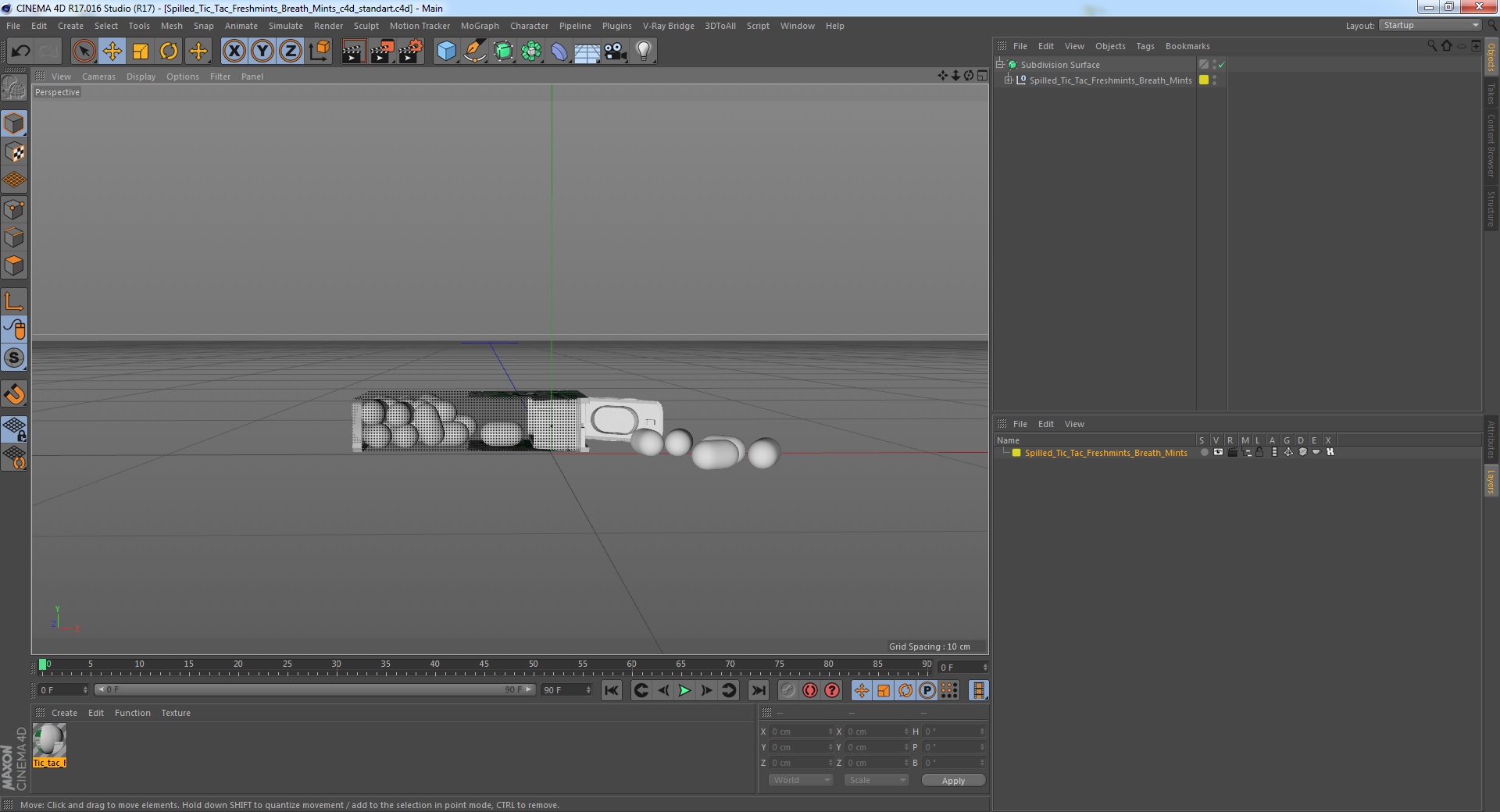This screenshot has height=812, width=1500.
Task: Click Make Editable icon in left sidebar
Action: (x=14, y=88)
